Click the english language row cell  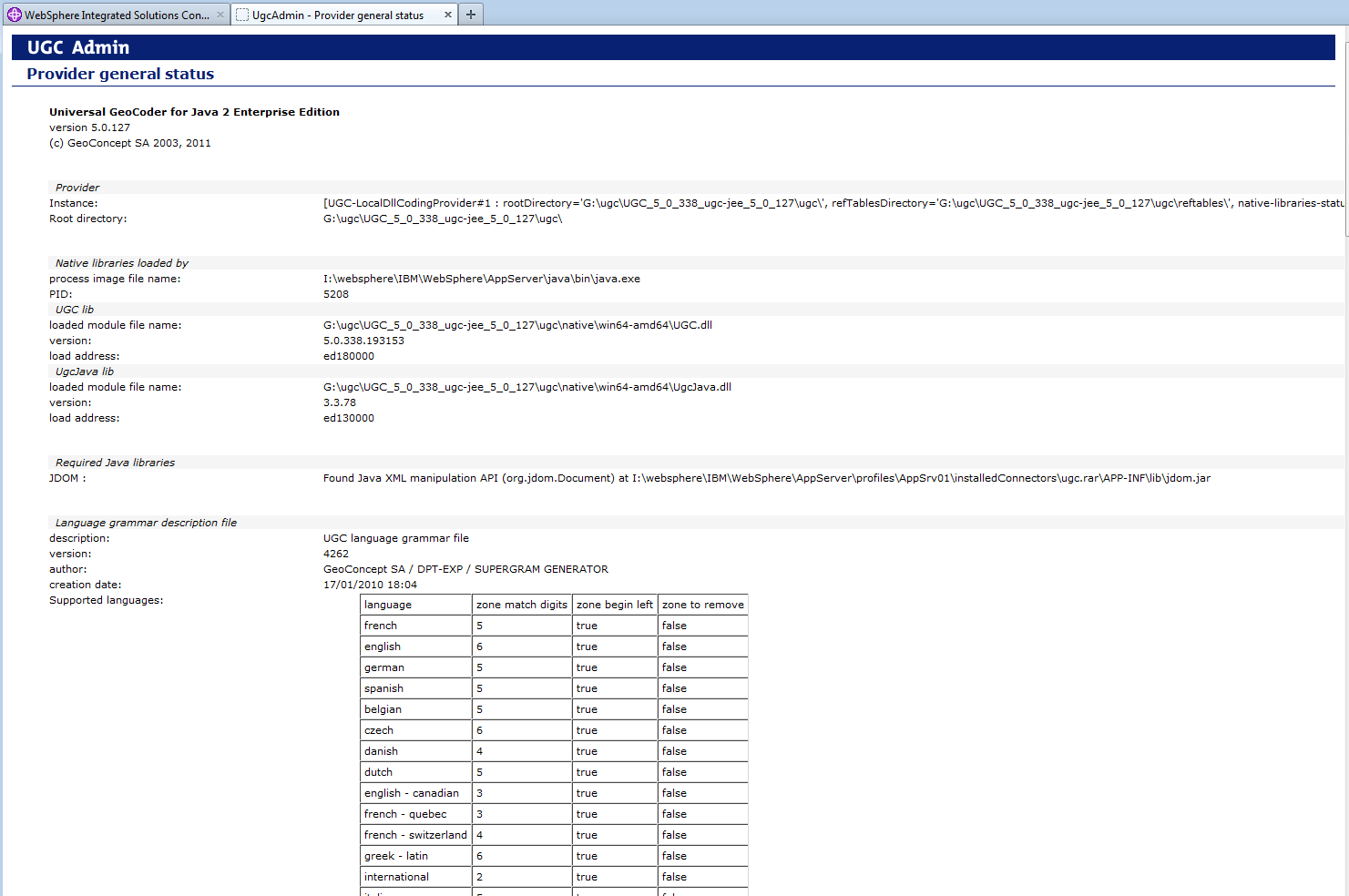tap(415, 647)
